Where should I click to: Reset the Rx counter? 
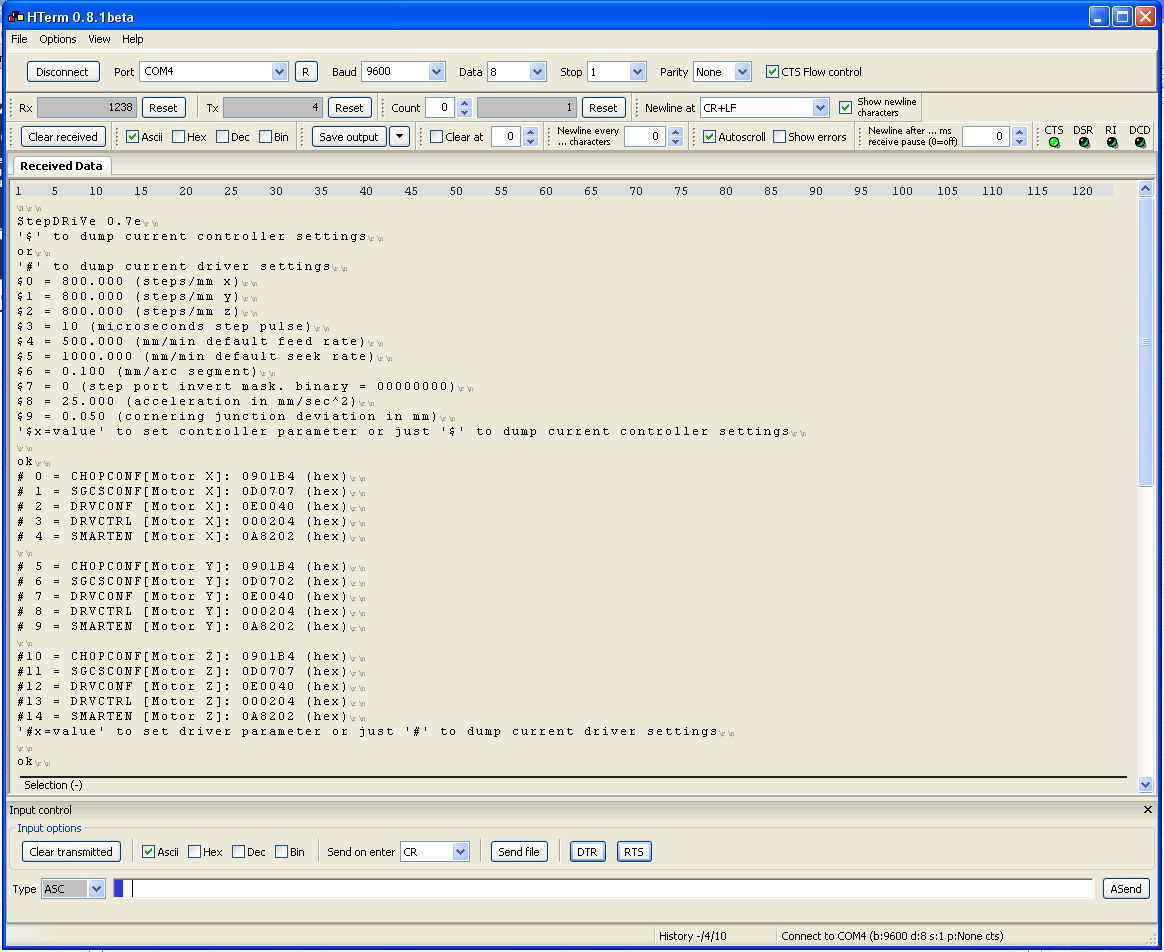[x=163, y=108]
